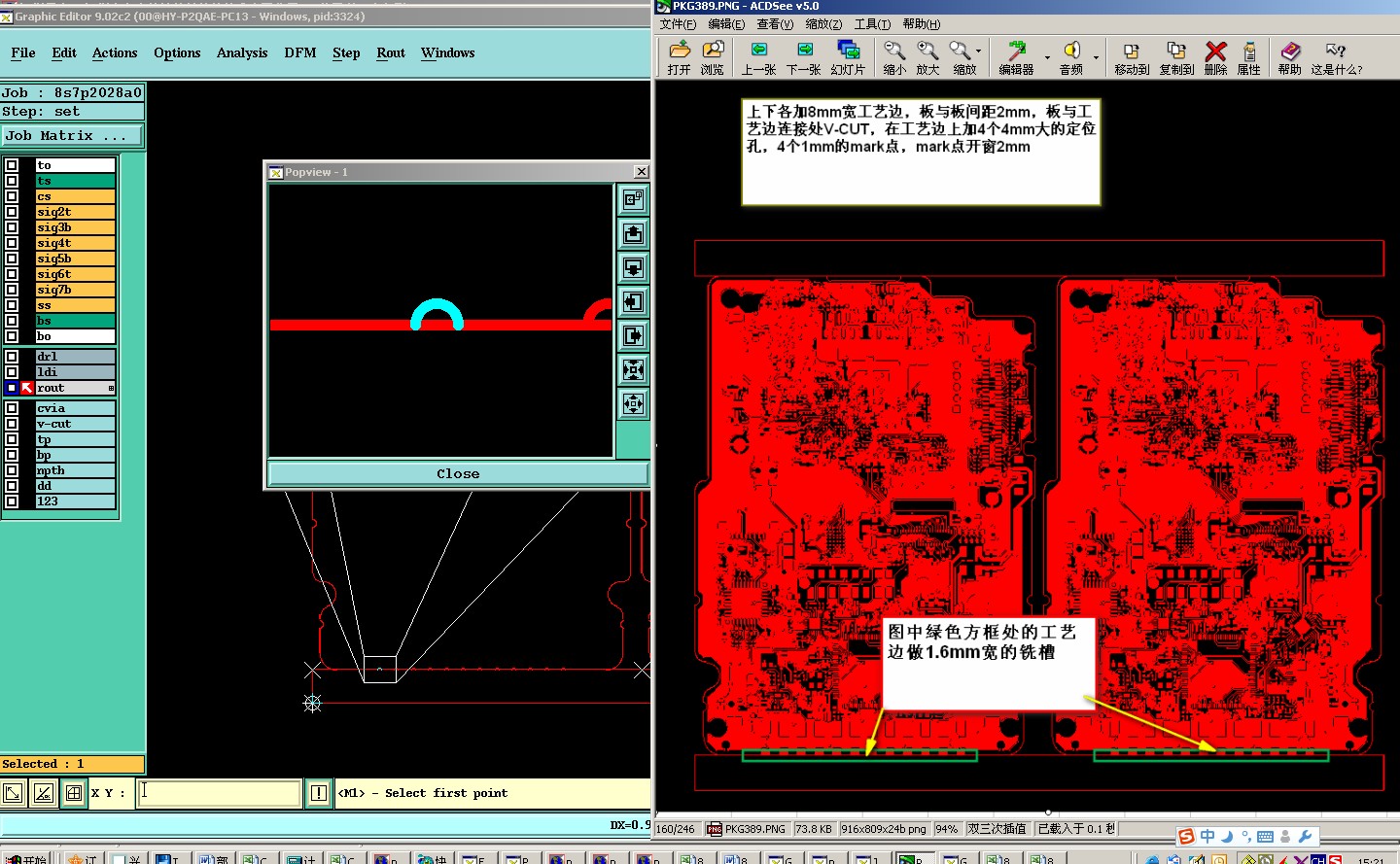Toggle the checkbox for layer 'v-cut'
Image resolution: width=1400 pixels, height=864 pixels.
tap(12, 424)
